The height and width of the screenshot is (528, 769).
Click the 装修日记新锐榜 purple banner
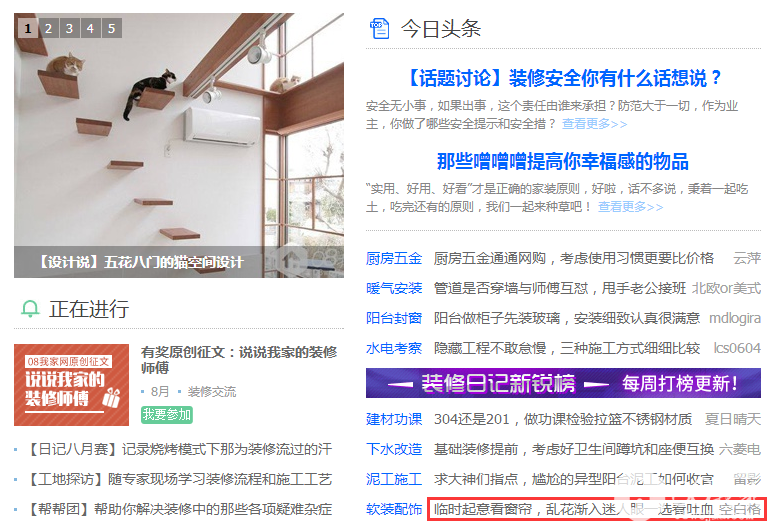[563, 383]
